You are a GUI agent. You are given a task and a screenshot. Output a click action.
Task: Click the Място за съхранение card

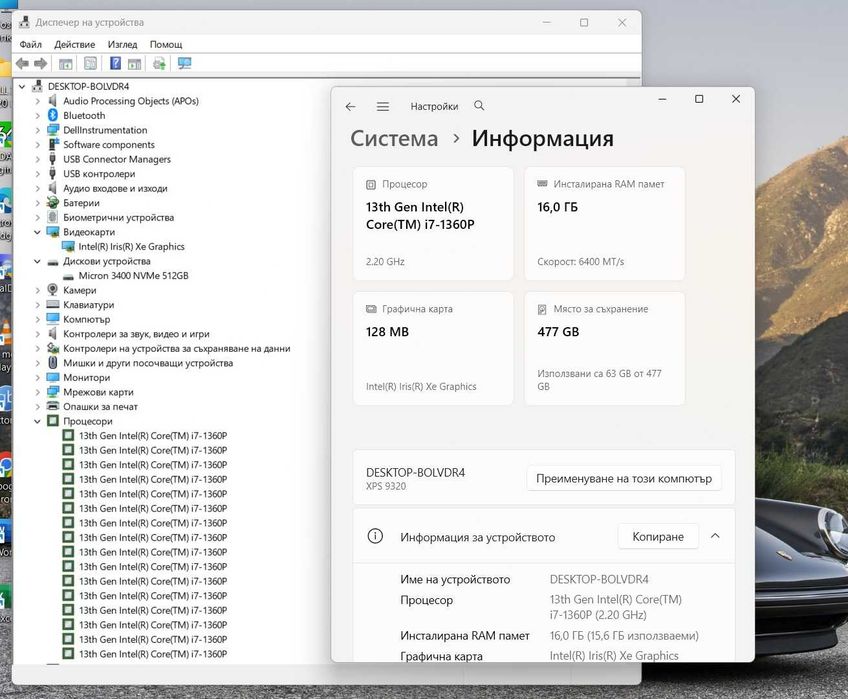(604, 348)
